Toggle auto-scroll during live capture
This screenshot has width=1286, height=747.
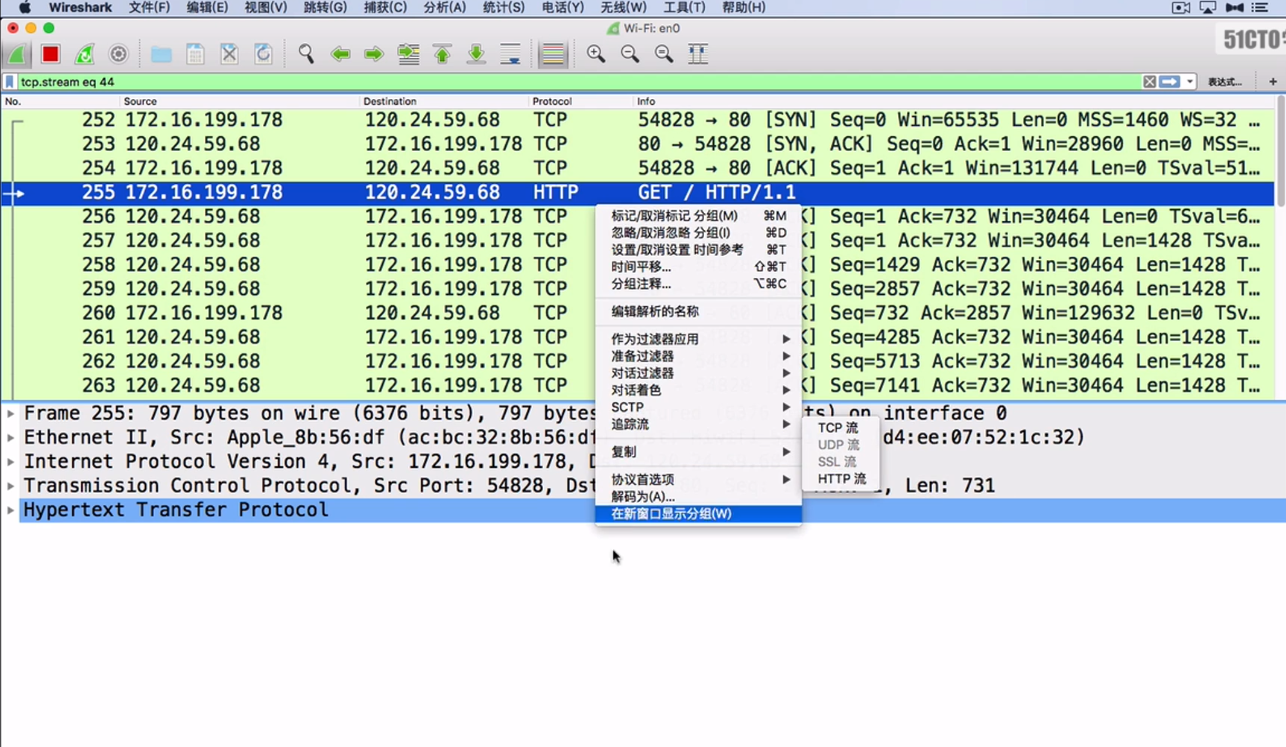point(510,54)
